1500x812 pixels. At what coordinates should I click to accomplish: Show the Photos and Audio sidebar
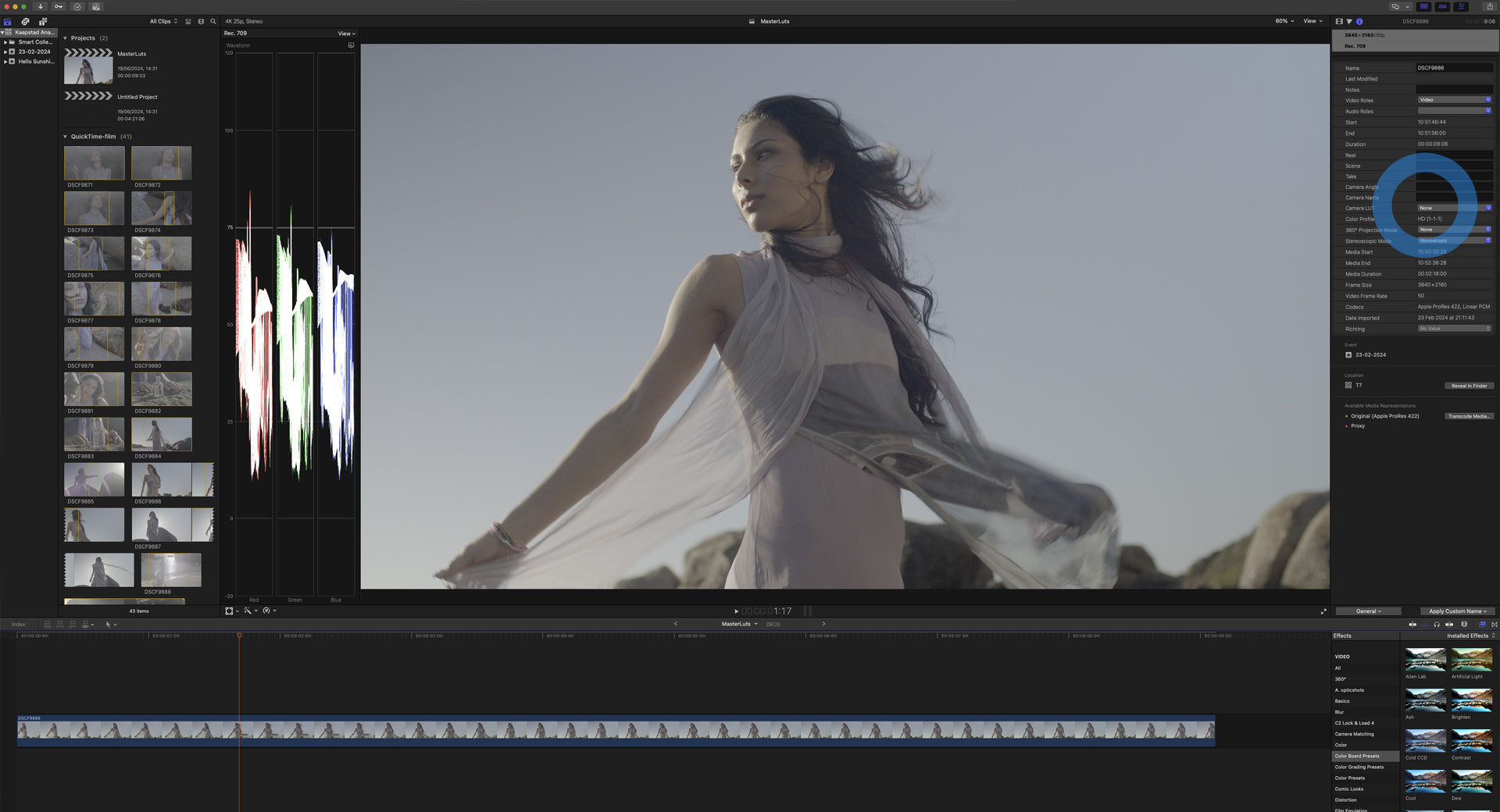click(x=25, y=21)
